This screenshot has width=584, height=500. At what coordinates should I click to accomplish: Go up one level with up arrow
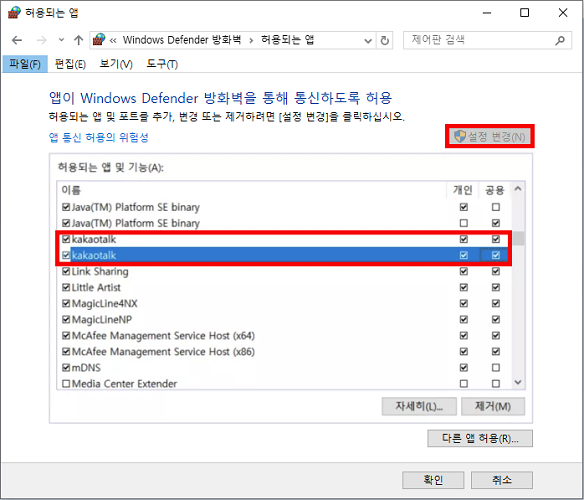coord(78,40)
